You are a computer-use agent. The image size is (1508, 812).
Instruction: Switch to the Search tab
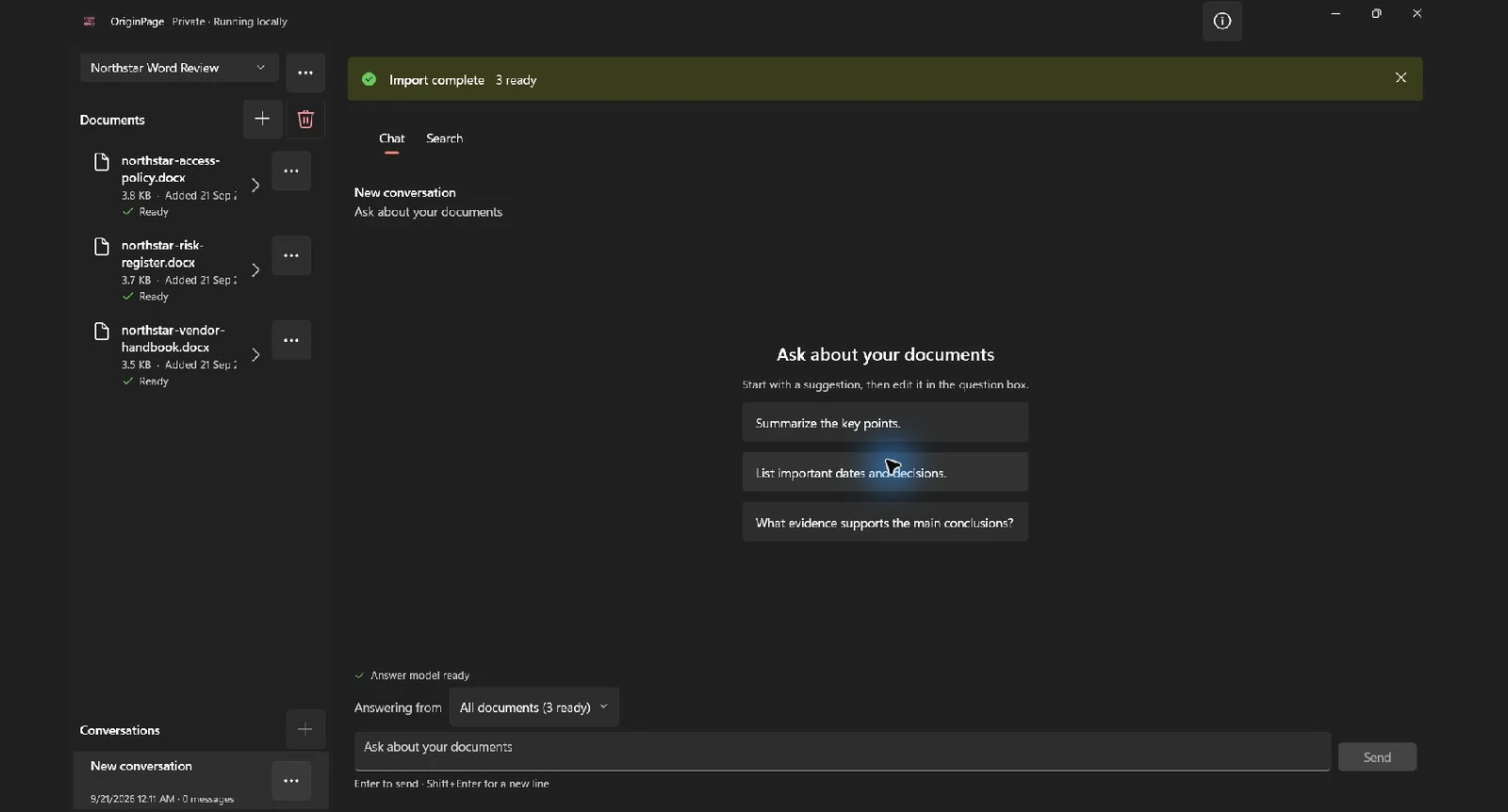click(x=444, y=138)
